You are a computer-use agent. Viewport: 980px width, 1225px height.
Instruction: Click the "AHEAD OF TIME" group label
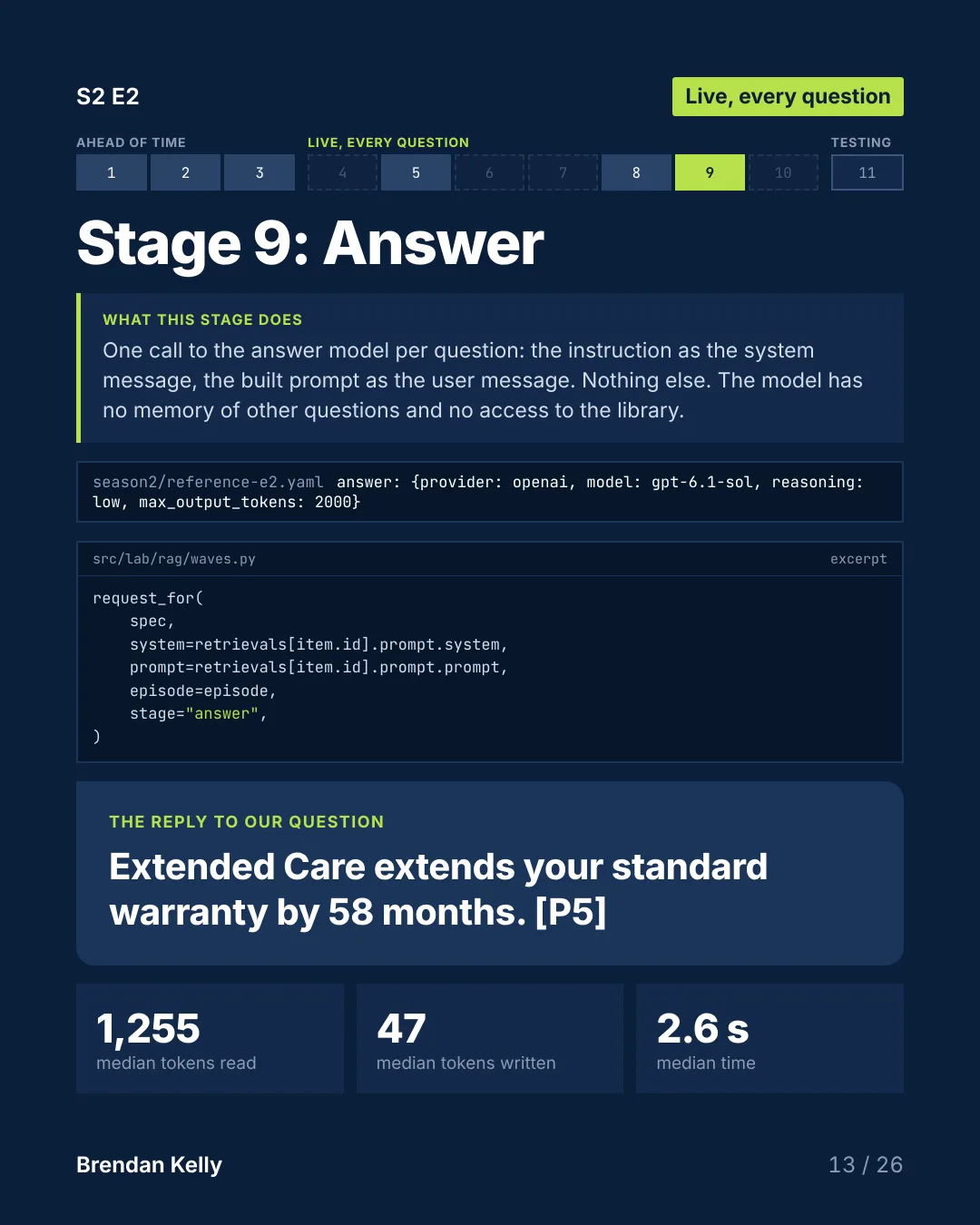click(131, 142)
